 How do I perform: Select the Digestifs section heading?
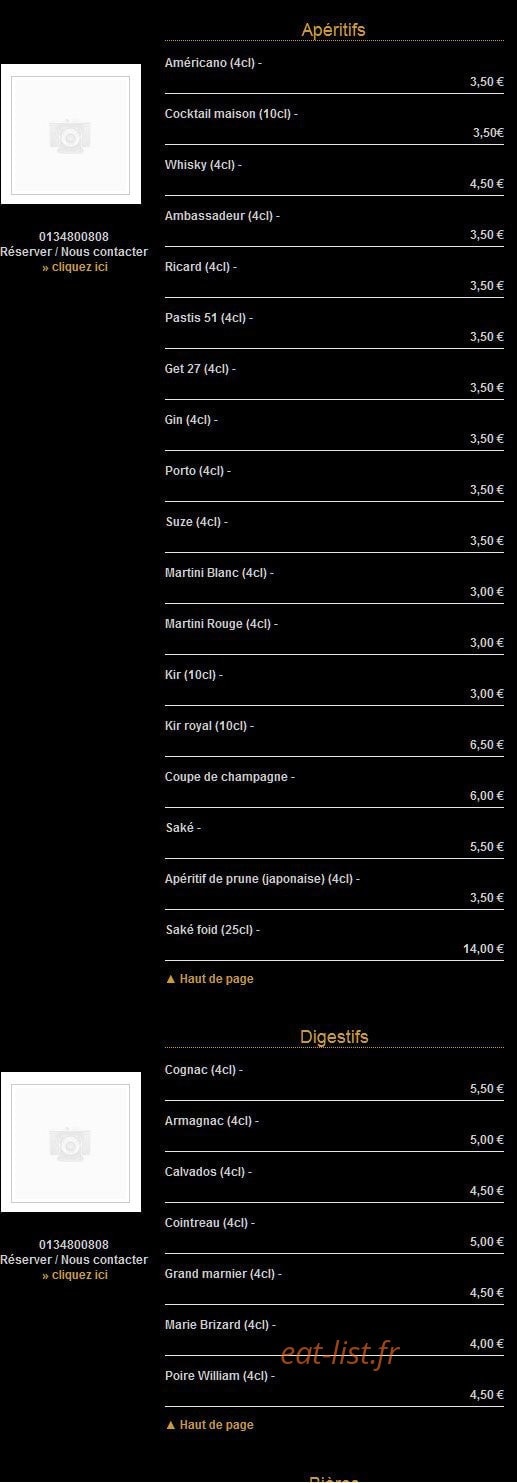coord(334,1037)
